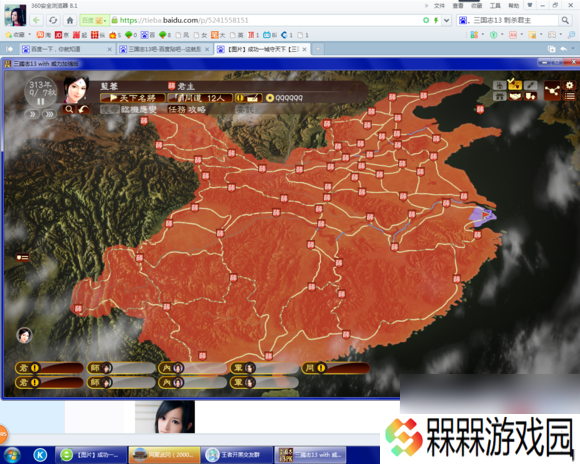Click the triple-arrow fastest speed button

(x=49, y=114)
